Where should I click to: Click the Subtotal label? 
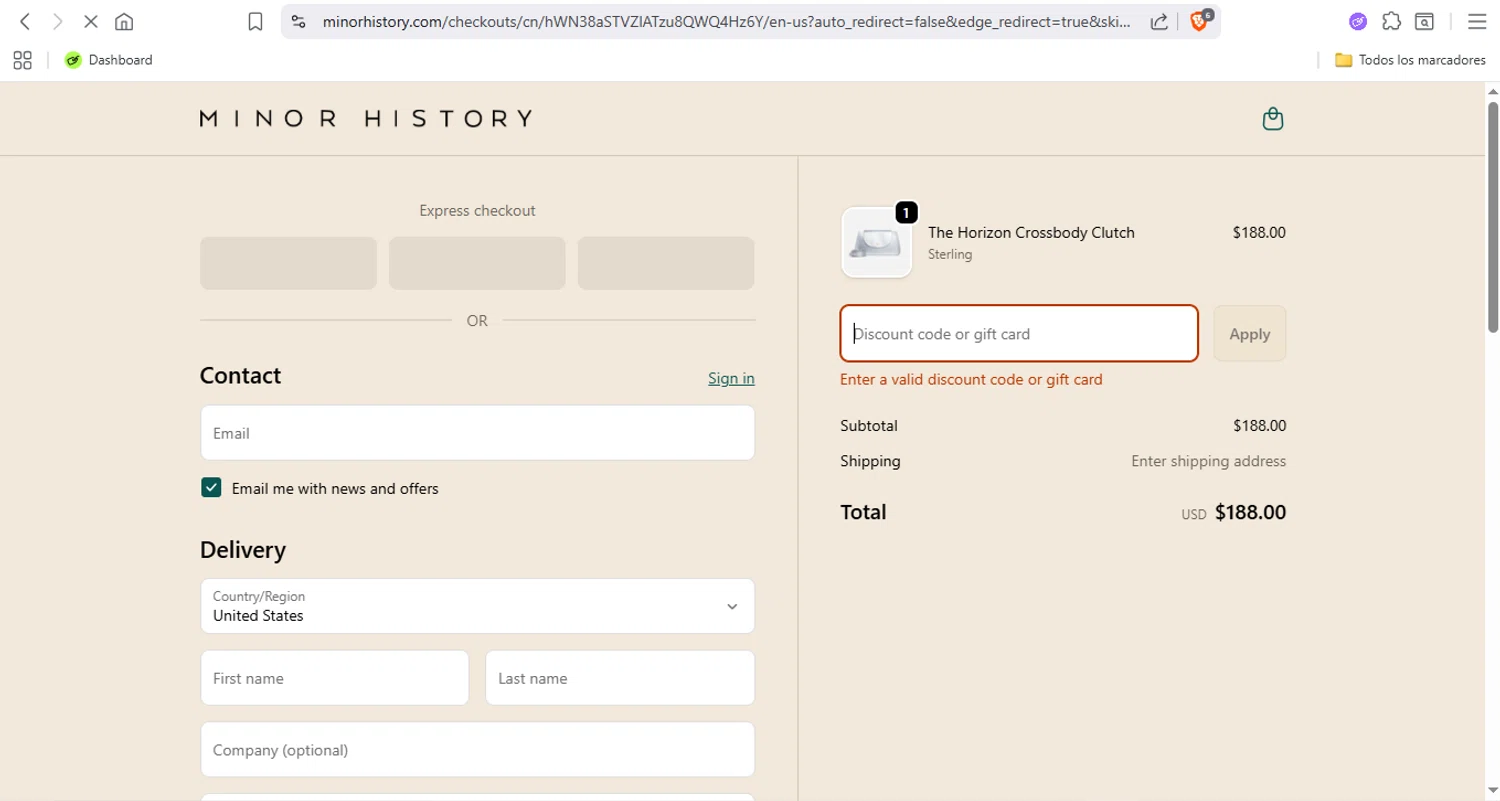click(869, 426)
